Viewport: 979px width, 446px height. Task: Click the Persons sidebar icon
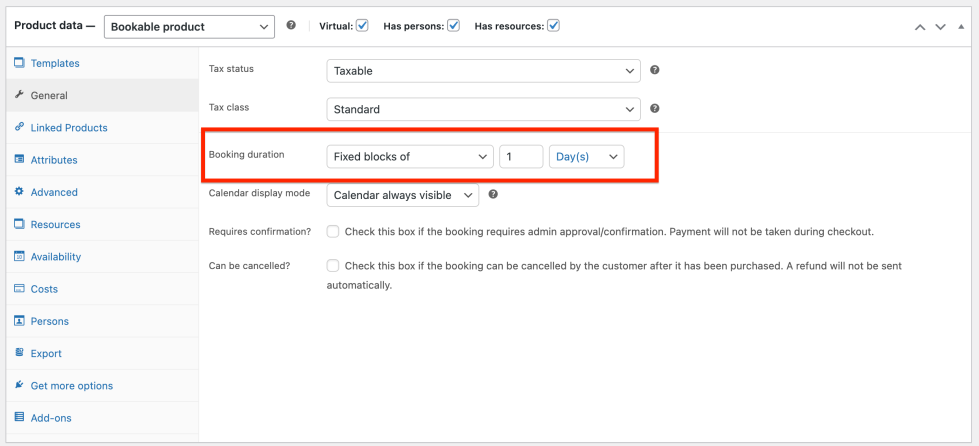(20, 321)
